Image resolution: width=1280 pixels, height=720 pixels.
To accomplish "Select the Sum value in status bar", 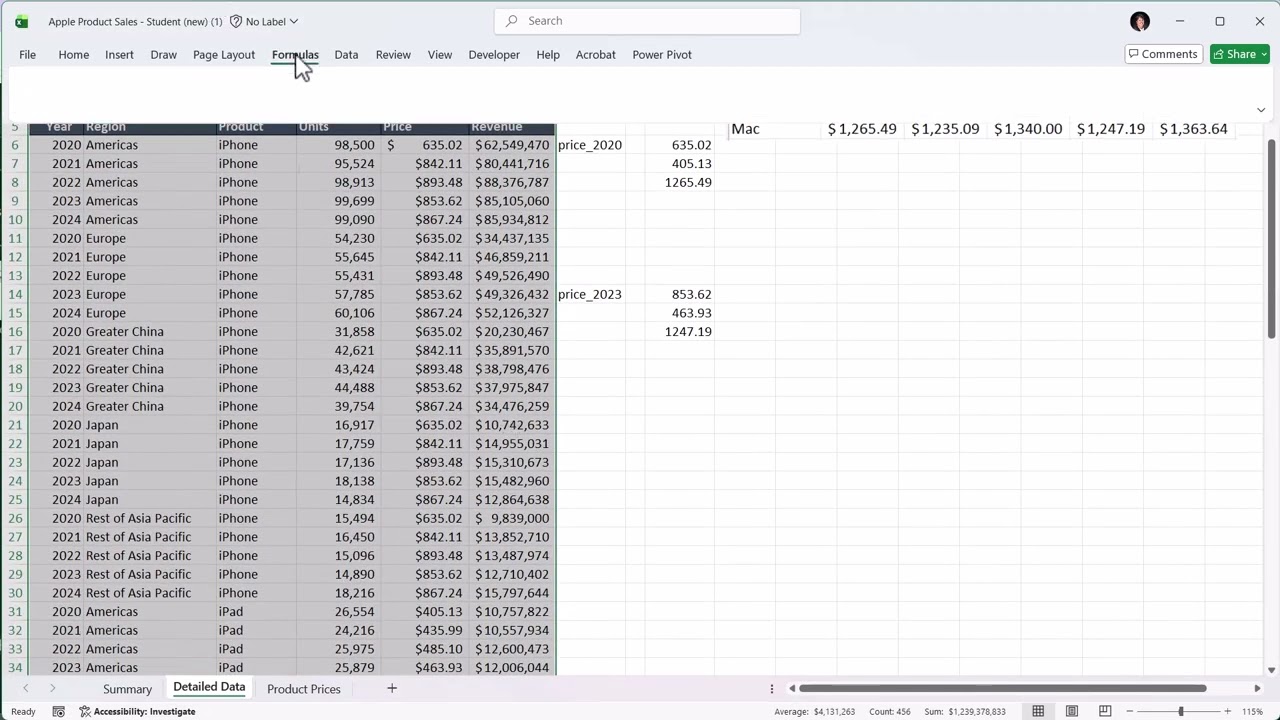I will (965, 711).
